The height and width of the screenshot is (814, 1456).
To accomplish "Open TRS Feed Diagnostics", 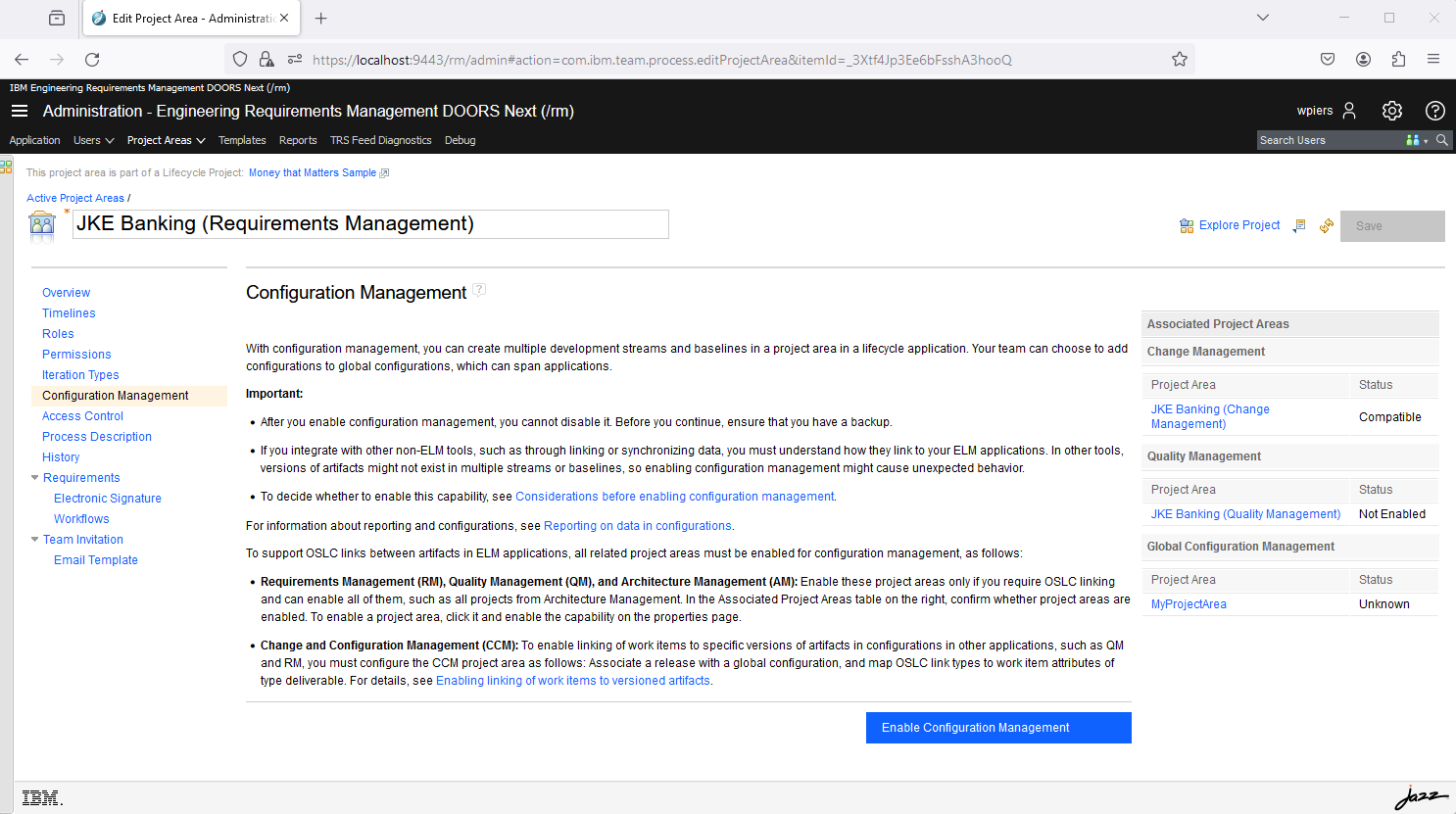I will (x=381, y=140).
